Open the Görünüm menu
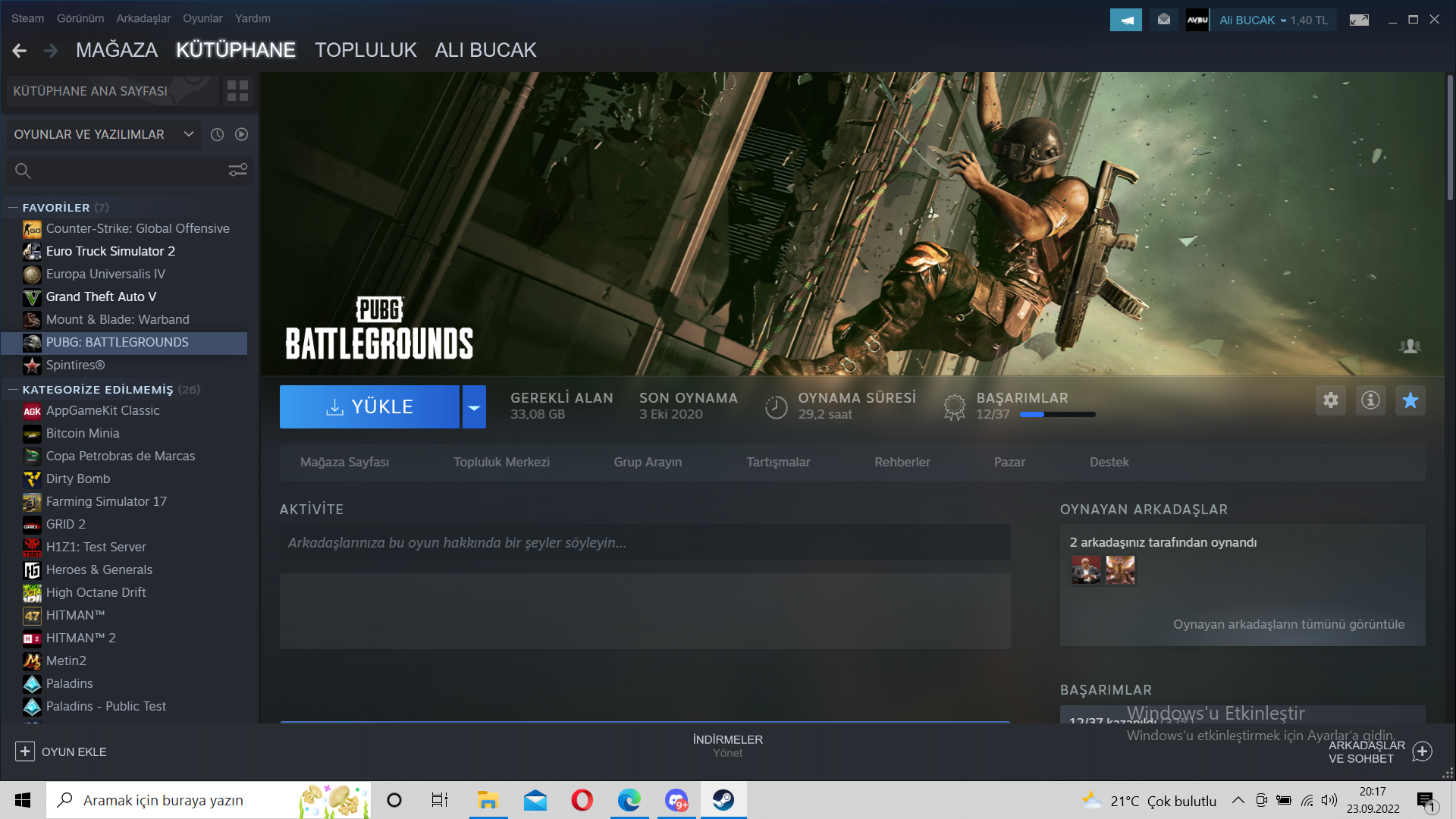 [80, 18]
